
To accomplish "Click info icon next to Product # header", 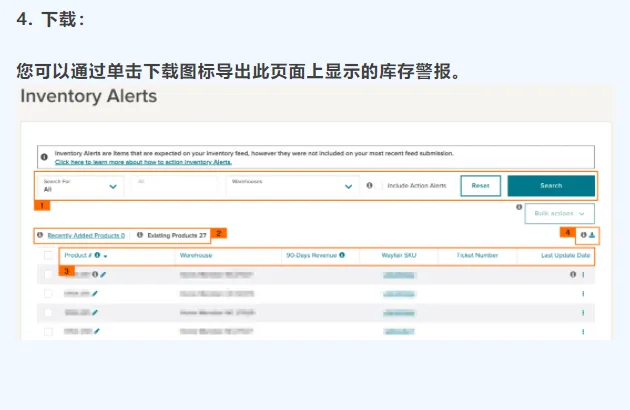I will (97, 255).
